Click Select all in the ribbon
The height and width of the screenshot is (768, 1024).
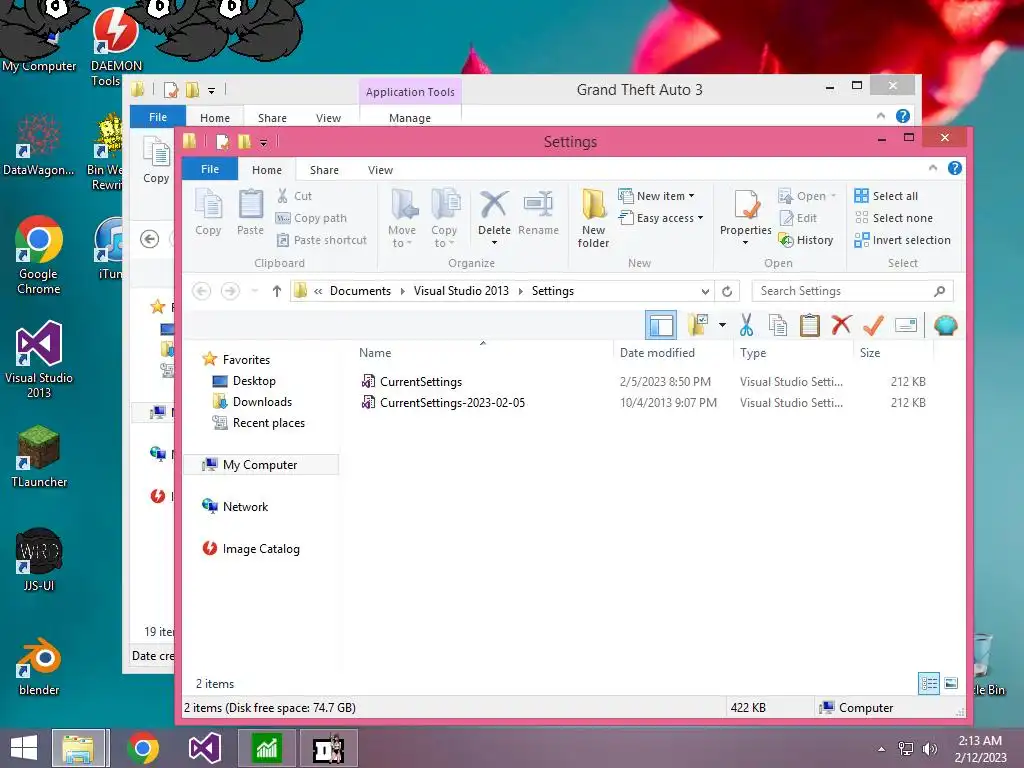[886, 196]
